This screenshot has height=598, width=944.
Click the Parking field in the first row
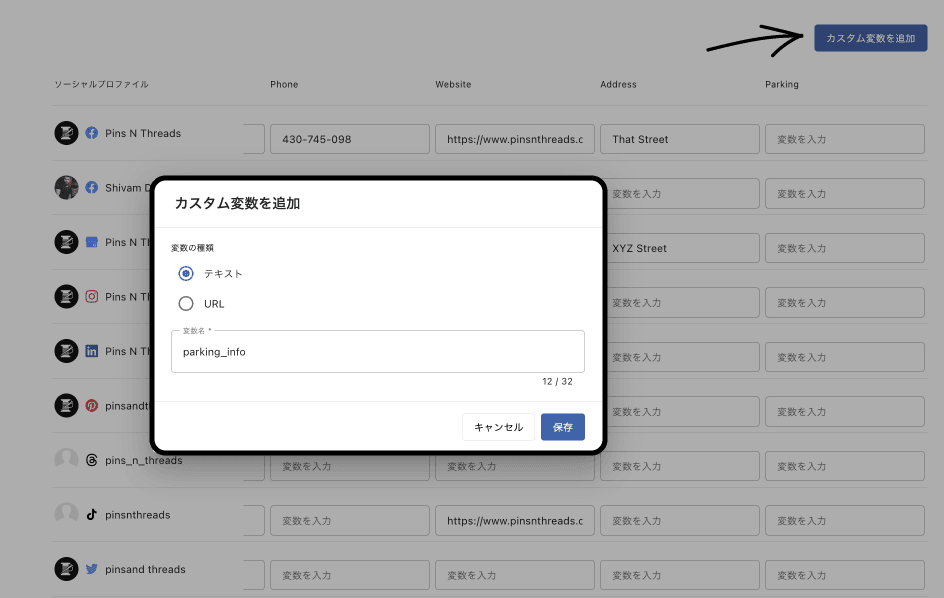click(x=844, y=139)
